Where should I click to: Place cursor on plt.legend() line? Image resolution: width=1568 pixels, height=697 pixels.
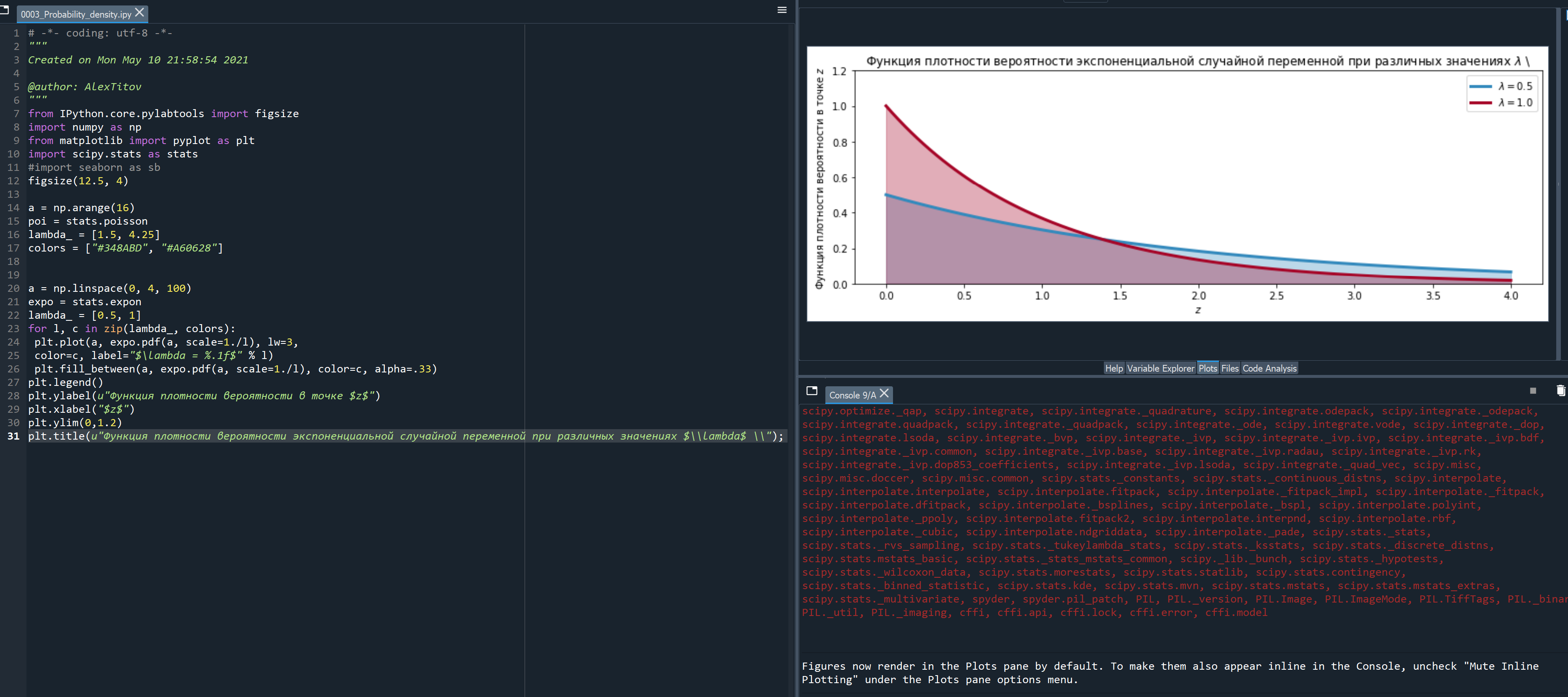pos(66,383)
